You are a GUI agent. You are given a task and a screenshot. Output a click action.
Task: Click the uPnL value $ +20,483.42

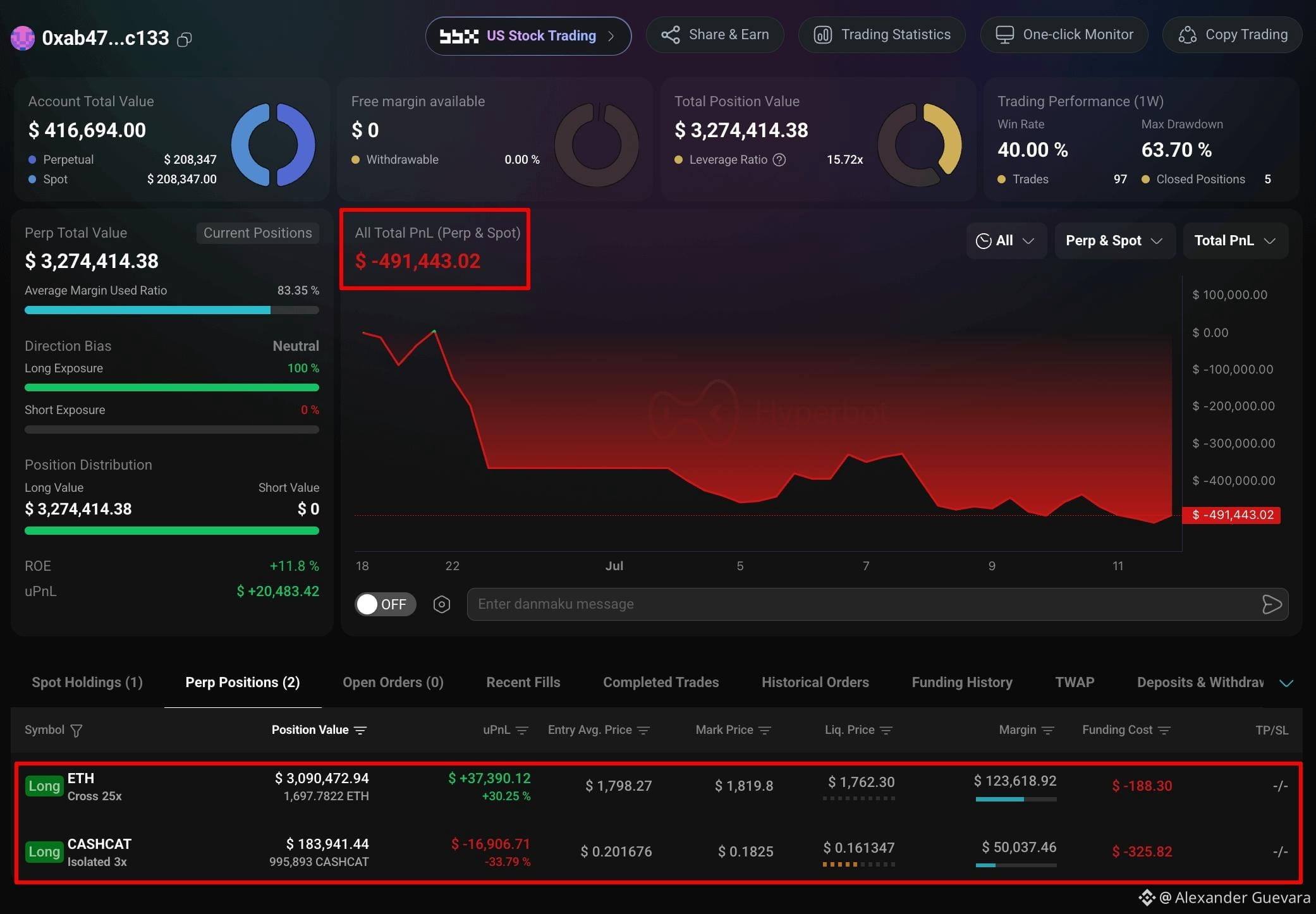[278, 592]
